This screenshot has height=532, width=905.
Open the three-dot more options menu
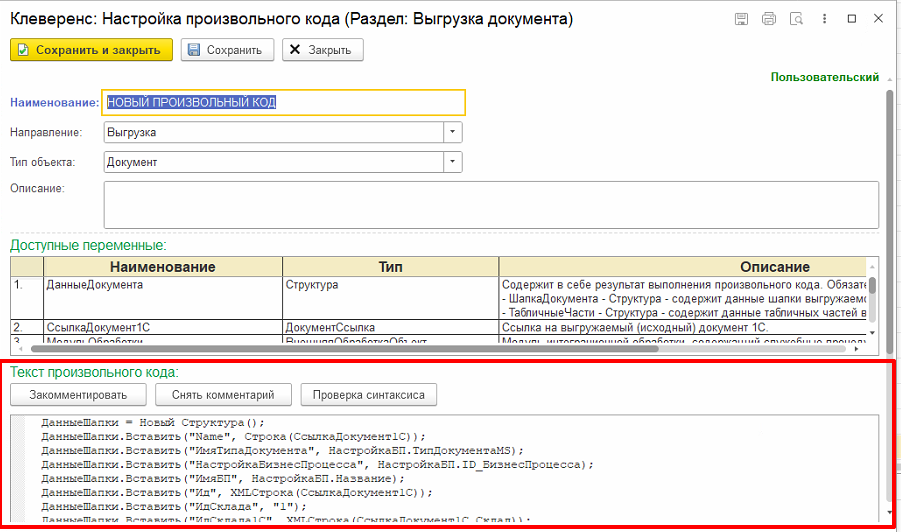[x=824, y=19]
